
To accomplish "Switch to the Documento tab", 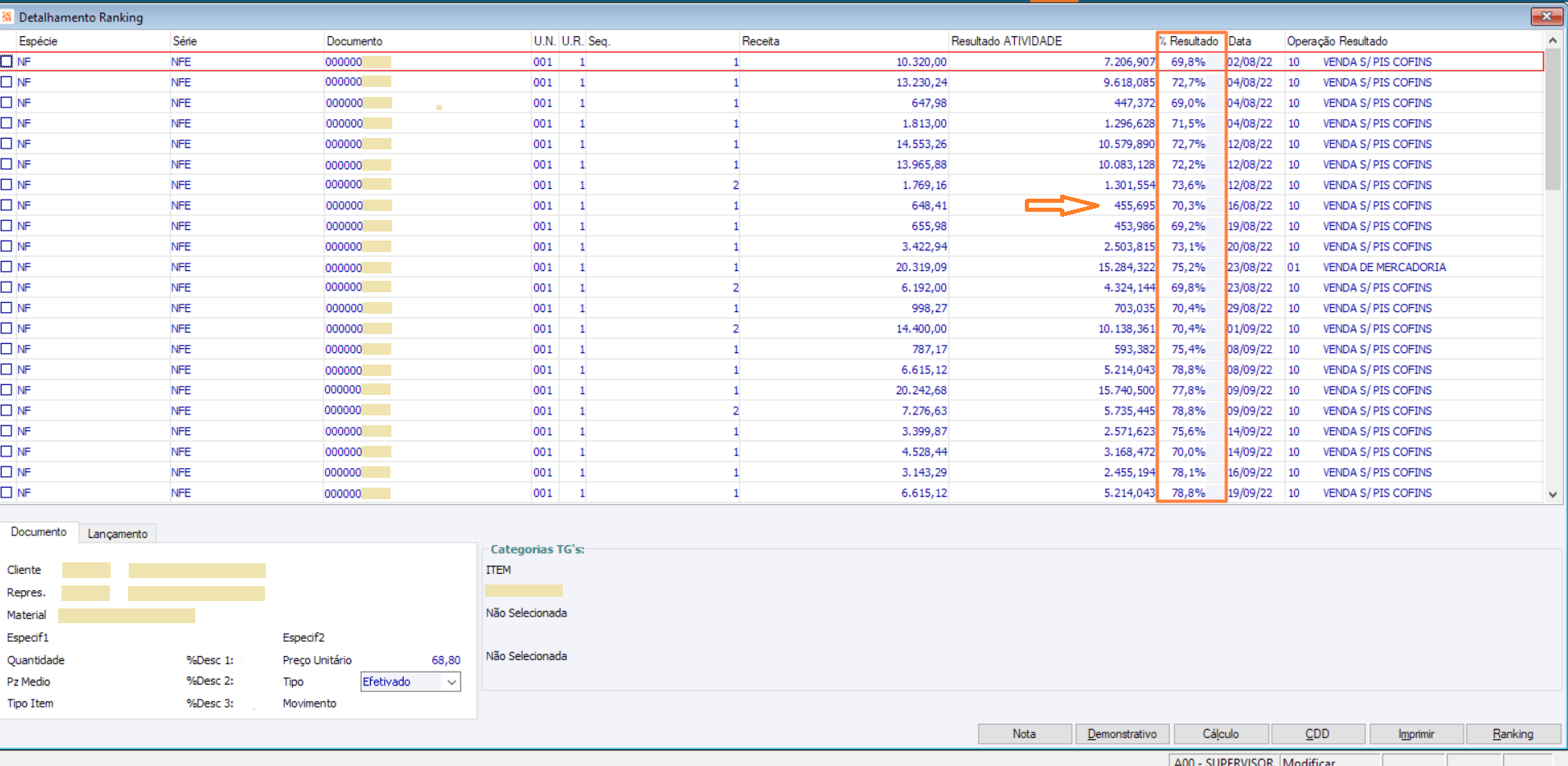I will tap(39, 532).
